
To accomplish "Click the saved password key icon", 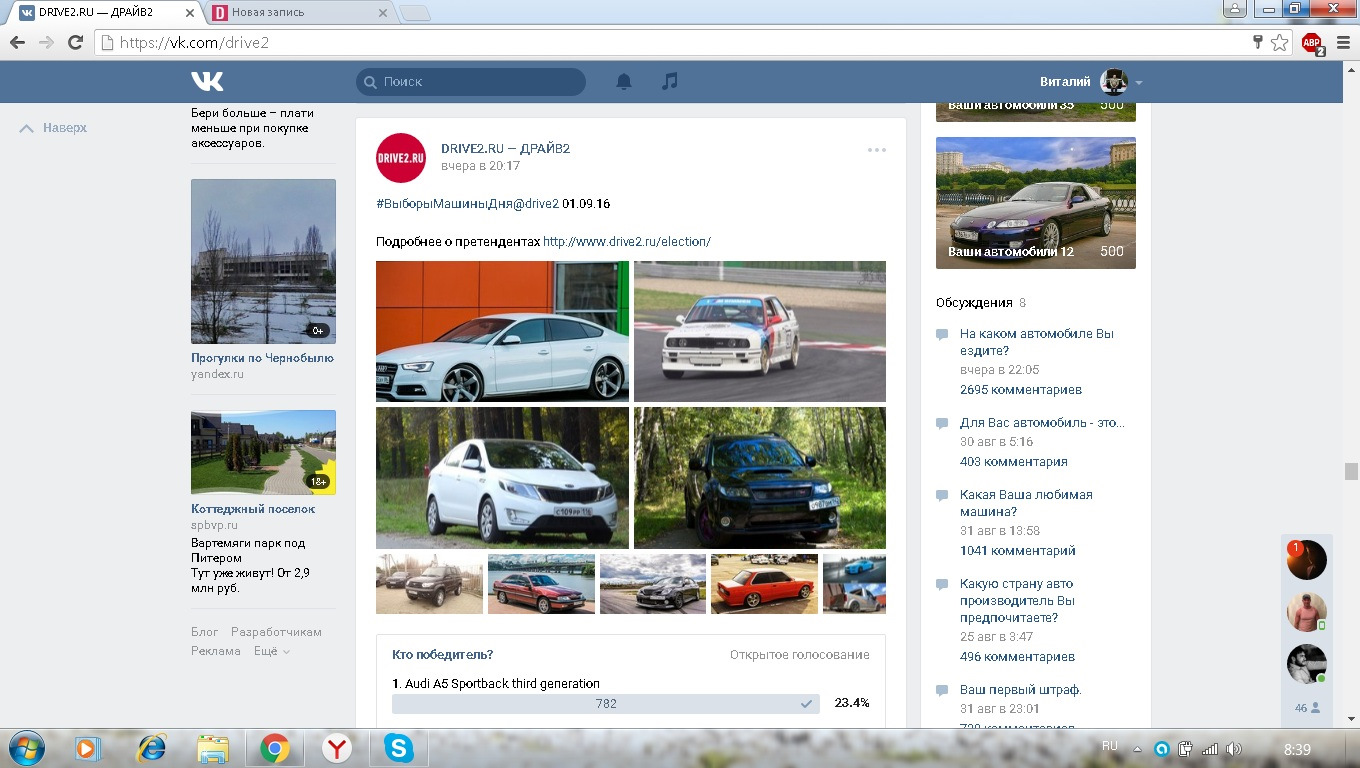I will click(1258, 42).
